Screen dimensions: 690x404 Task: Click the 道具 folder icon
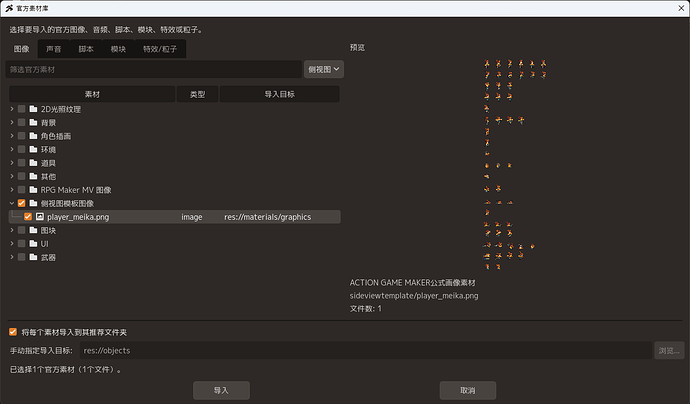(33, 162)
